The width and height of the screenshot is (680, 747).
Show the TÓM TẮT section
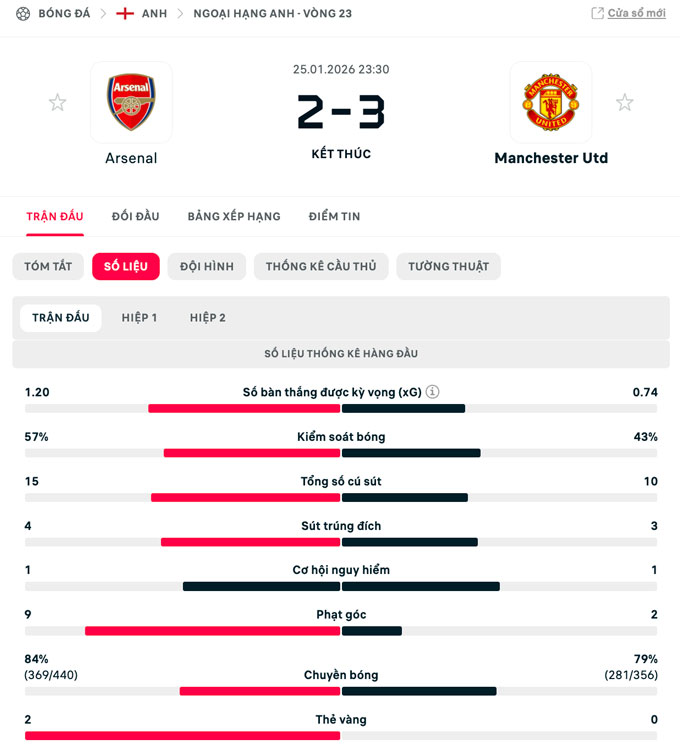(x=48, y=266)
